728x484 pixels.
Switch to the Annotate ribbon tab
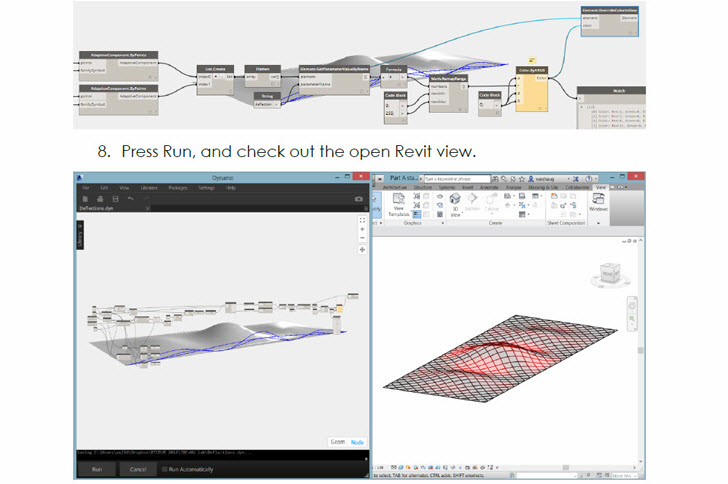coord(489,187)
